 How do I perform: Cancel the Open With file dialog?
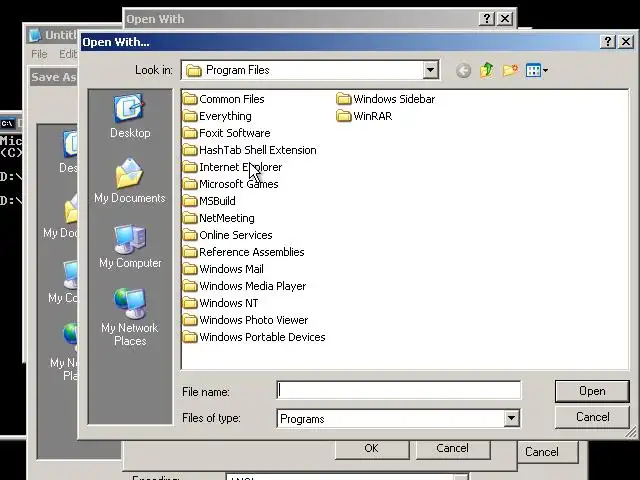(x=592, y=417)
